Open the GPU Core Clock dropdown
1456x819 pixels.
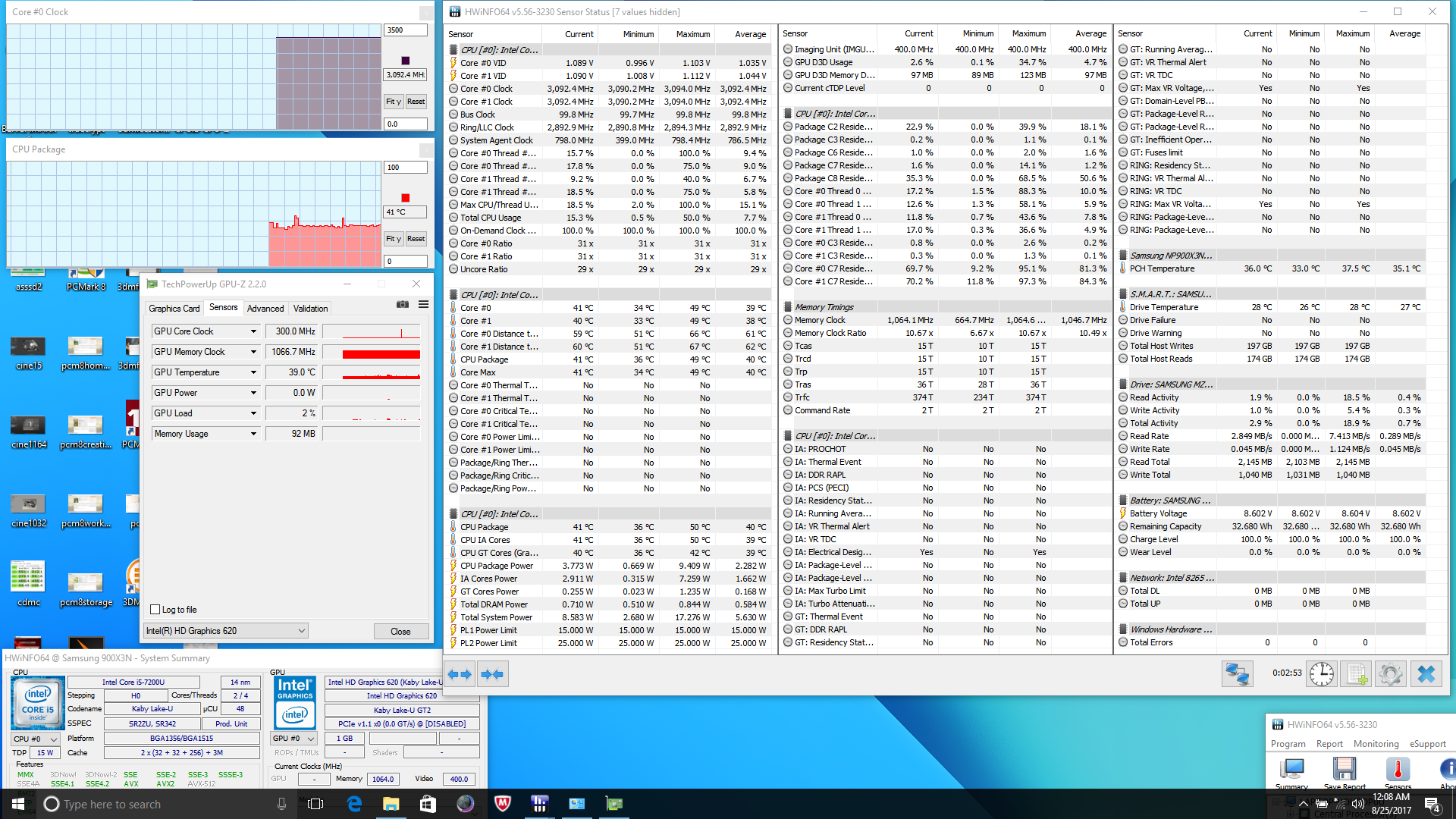pos(253,331)
